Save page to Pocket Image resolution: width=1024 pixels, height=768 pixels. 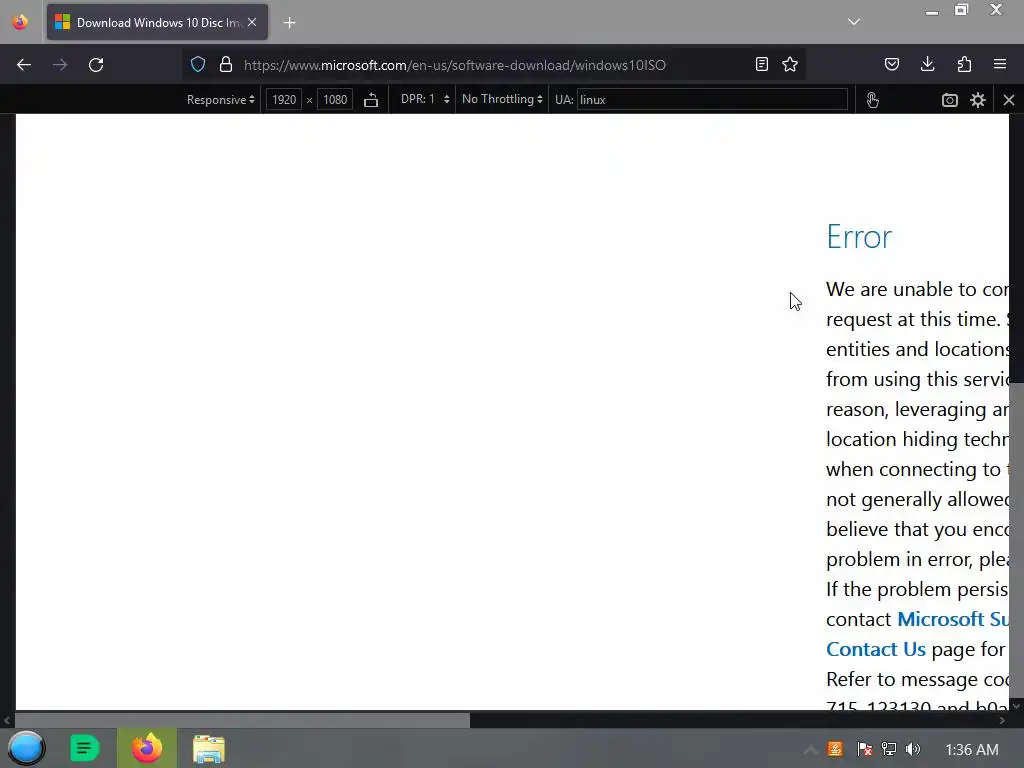pyautogui.click(x=892, y=65)
